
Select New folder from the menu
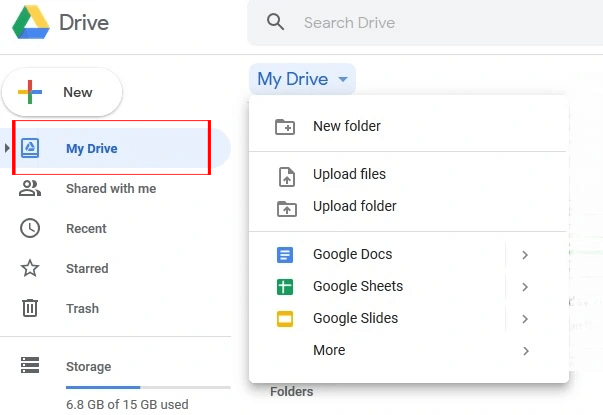(x=346, y=126)
